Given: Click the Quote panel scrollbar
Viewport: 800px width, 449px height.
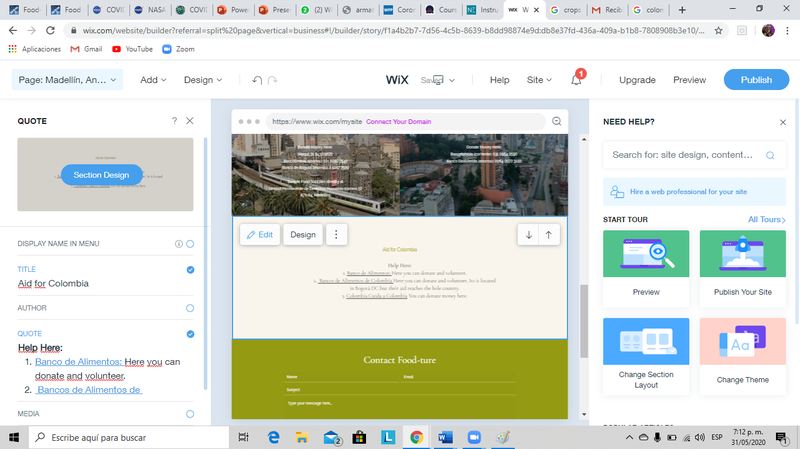Looking at the screenshot, I should 205,263.
